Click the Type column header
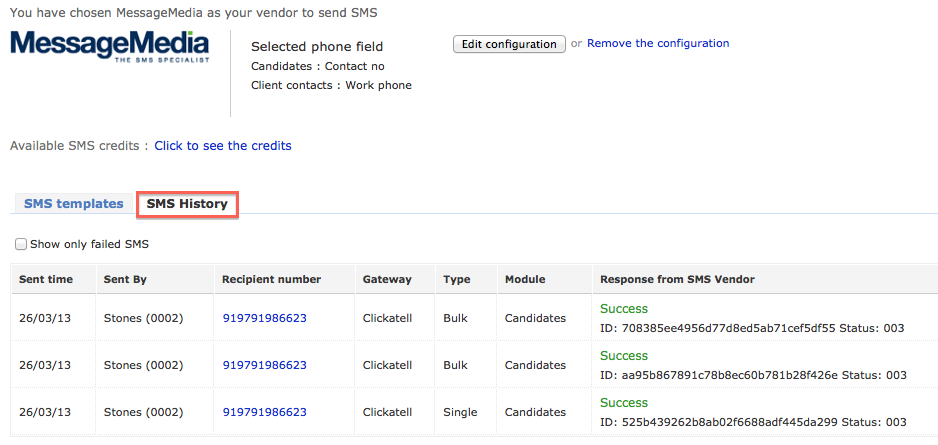The width and height of the screenshot is (938, 445). tap(456, 279)
